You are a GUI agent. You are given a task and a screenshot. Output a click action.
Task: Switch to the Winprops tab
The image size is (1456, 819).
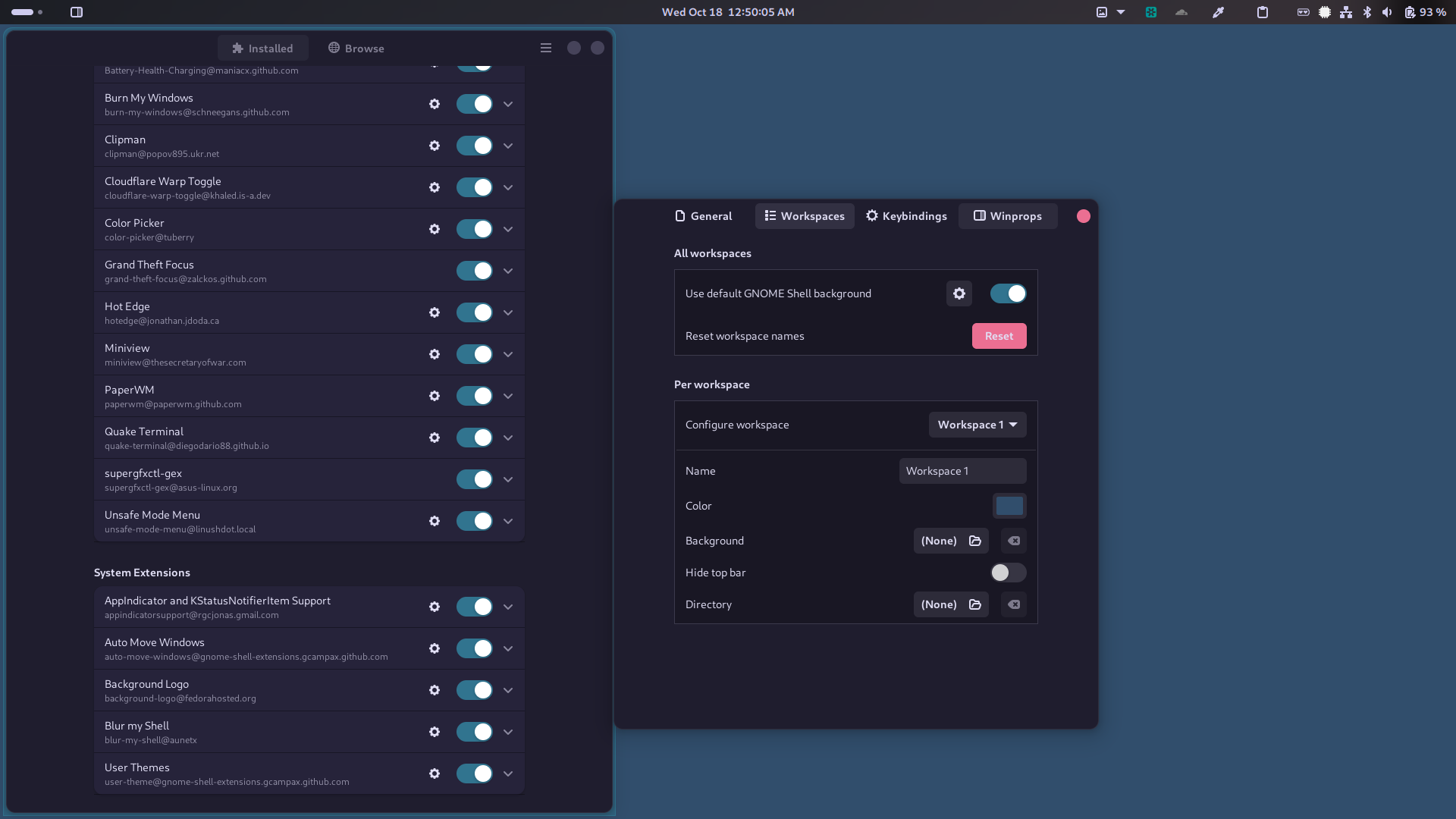(1008, 215)
